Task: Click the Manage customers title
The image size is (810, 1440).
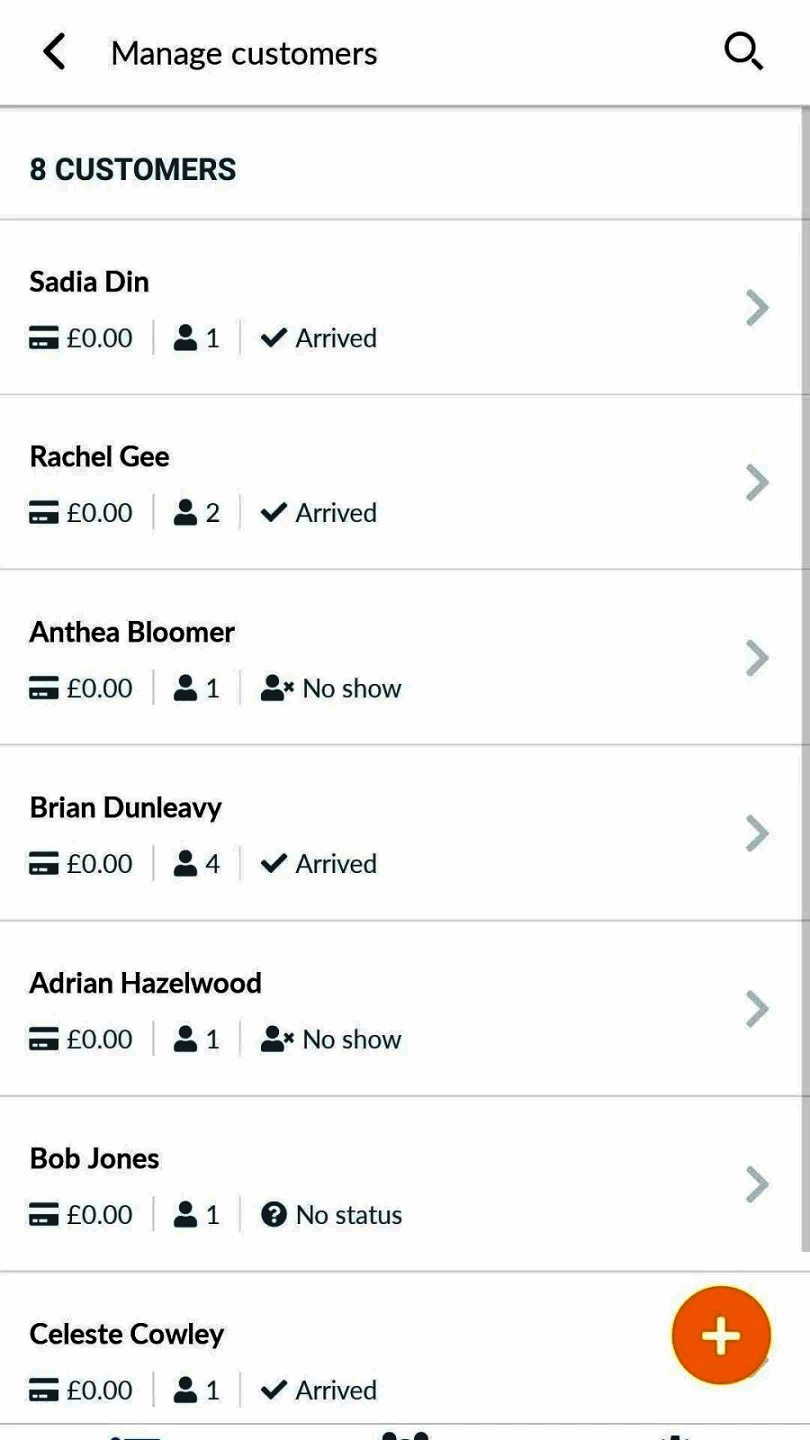Action: (x=244, y=53)
